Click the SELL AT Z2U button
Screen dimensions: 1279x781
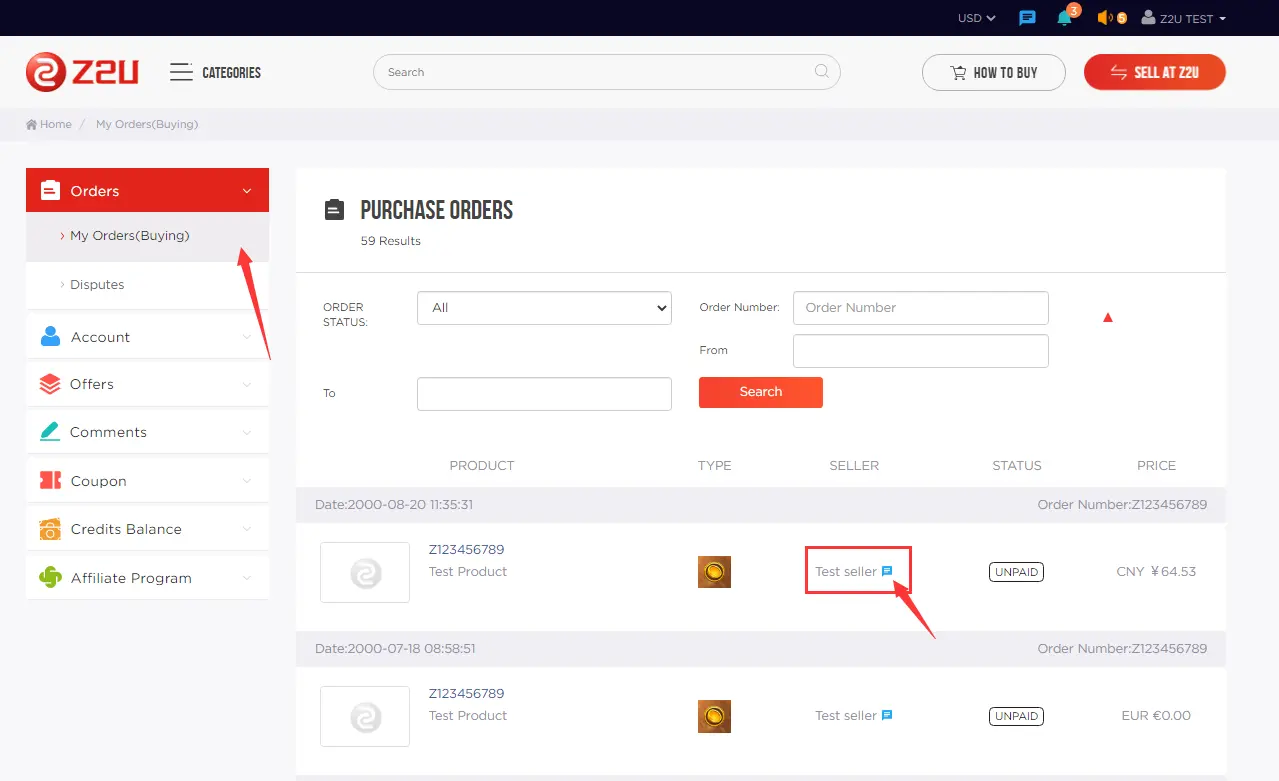[x=1154, y=71]
